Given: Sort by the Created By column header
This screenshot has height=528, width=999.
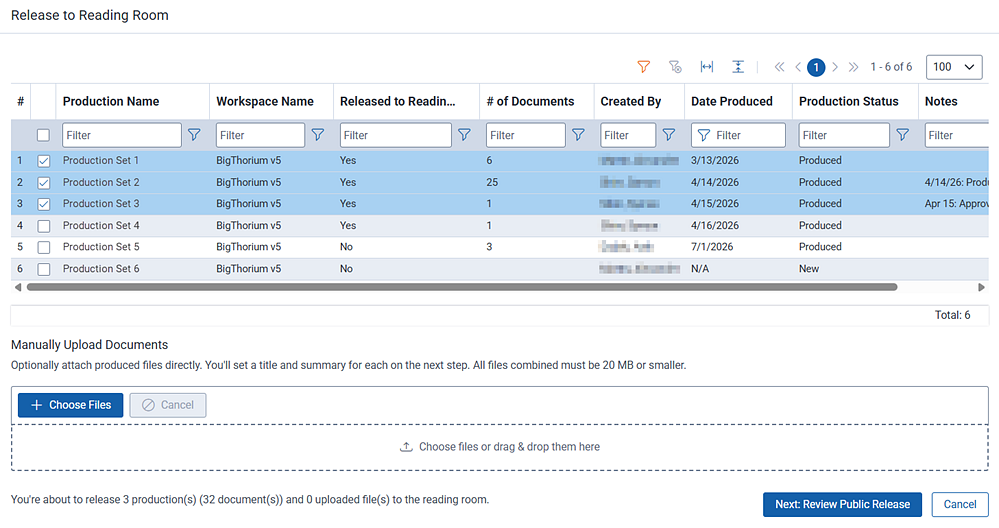Looking at the screenshot, I should point(631,101).
